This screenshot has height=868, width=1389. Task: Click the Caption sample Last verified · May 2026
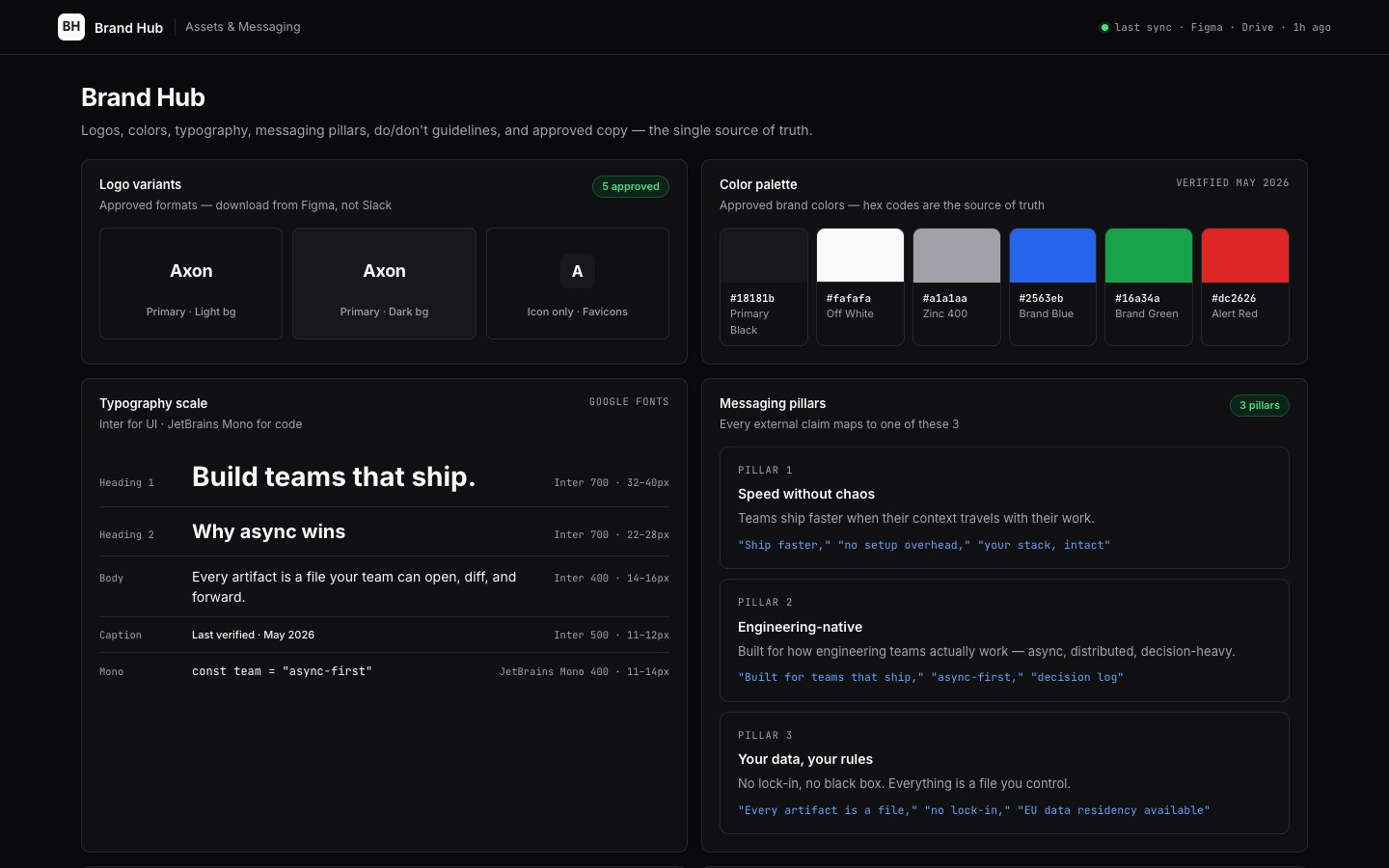(x=253, y=635)
